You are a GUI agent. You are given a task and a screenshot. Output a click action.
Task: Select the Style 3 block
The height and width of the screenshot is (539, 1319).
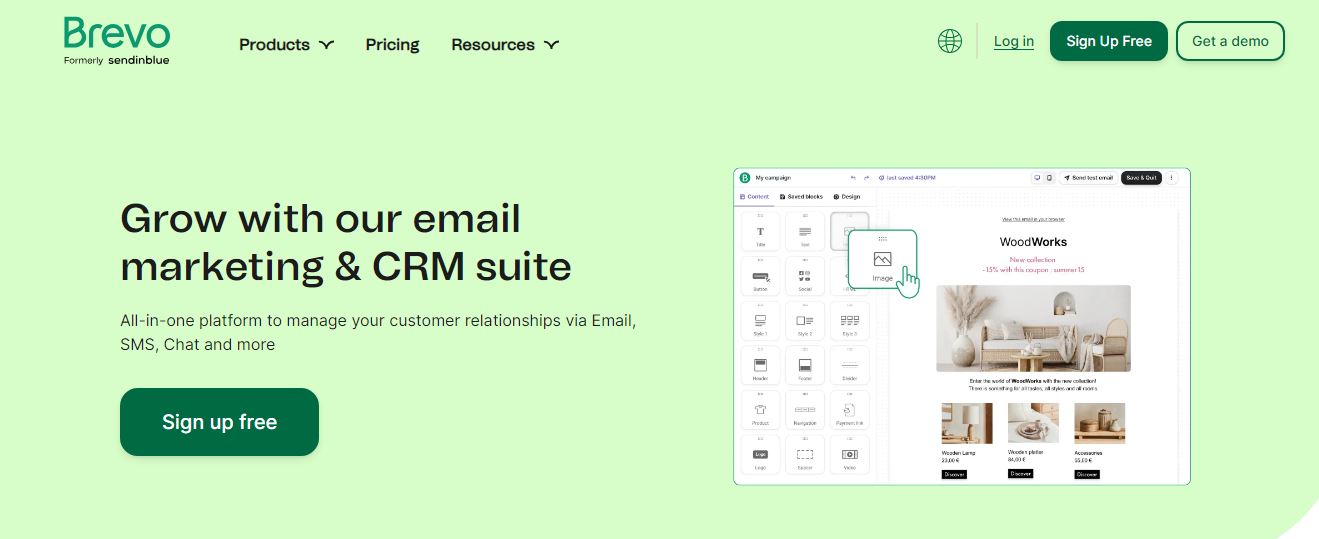pyautogui.click(x=850, y=321)
